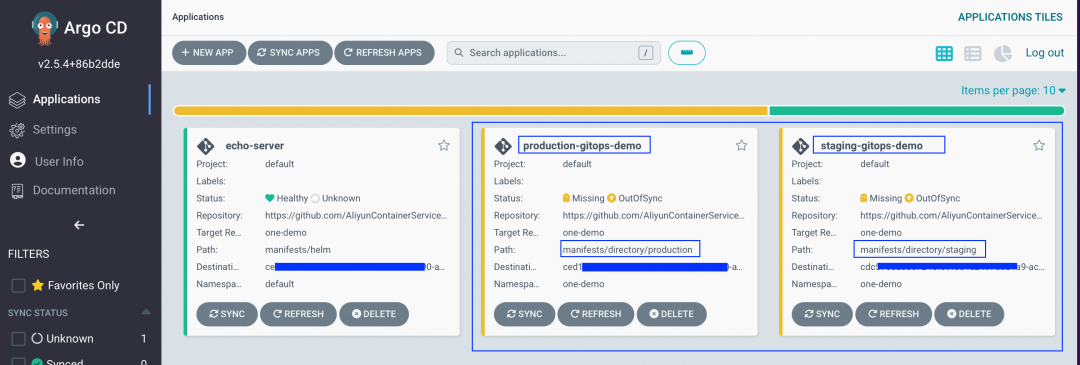Click the yellow OutOfSync status bar segment
Screen dimensions: 1080x365
(470, 111)
